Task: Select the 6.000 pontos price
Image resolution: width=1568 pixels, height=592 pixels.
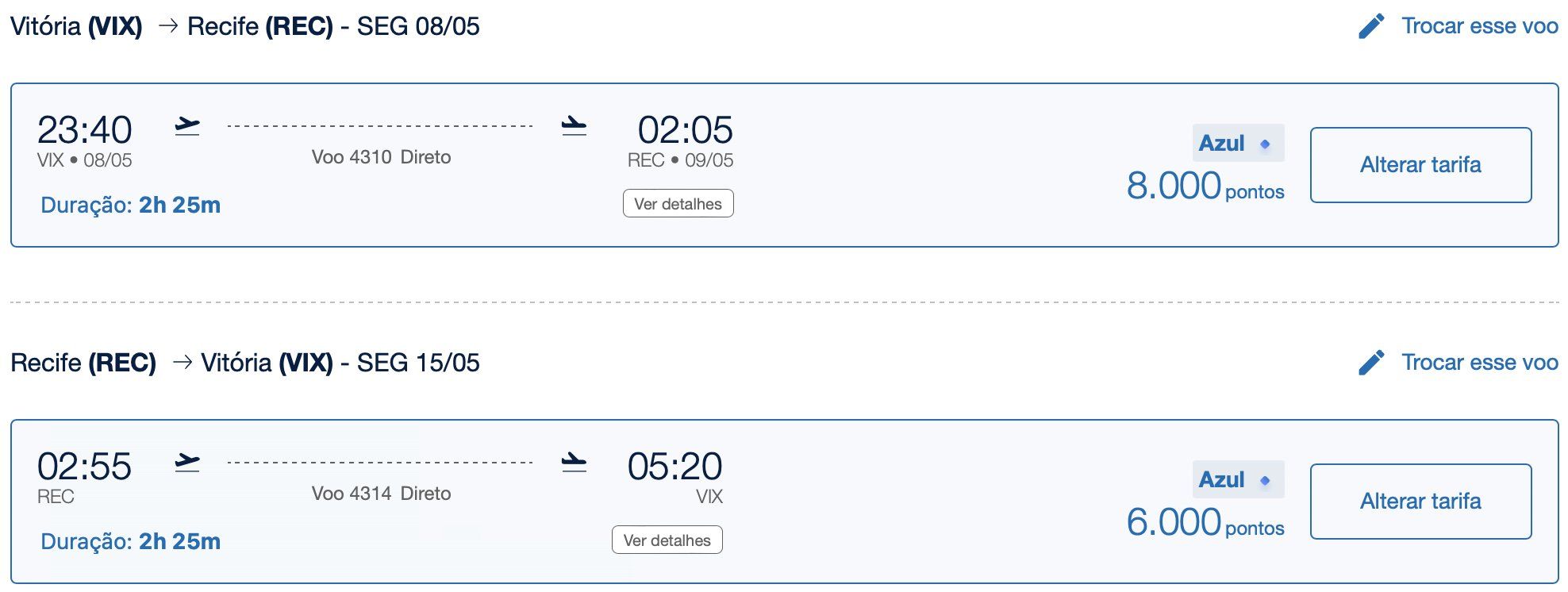Action: click(x=1205, y=523)
